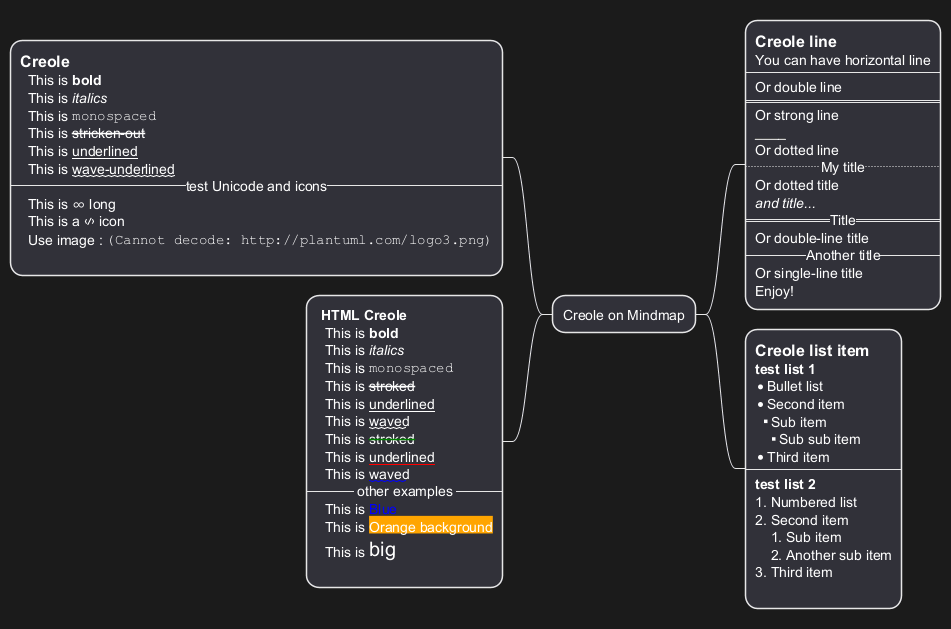Click the square bullet before "Sub sub item"
This screenshot has height=629, width=951.
tap(773, 440)
